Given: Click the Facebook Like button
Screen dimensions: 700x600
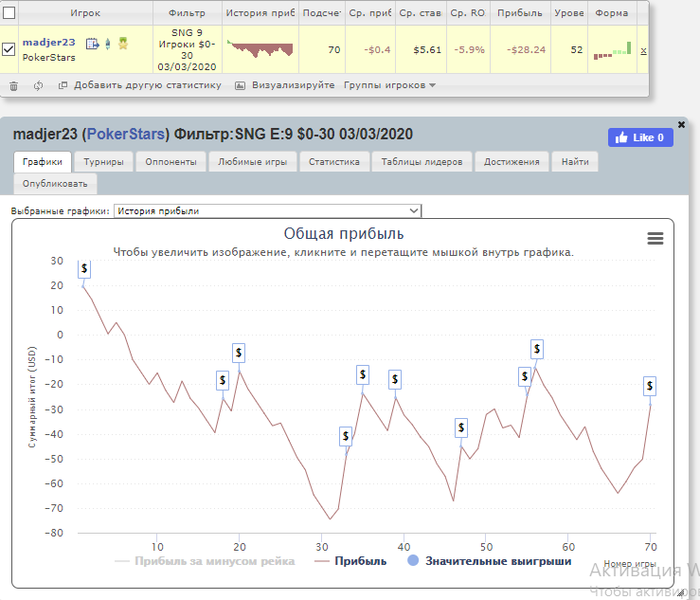Looking at the screenshot, I should point(640,138).
